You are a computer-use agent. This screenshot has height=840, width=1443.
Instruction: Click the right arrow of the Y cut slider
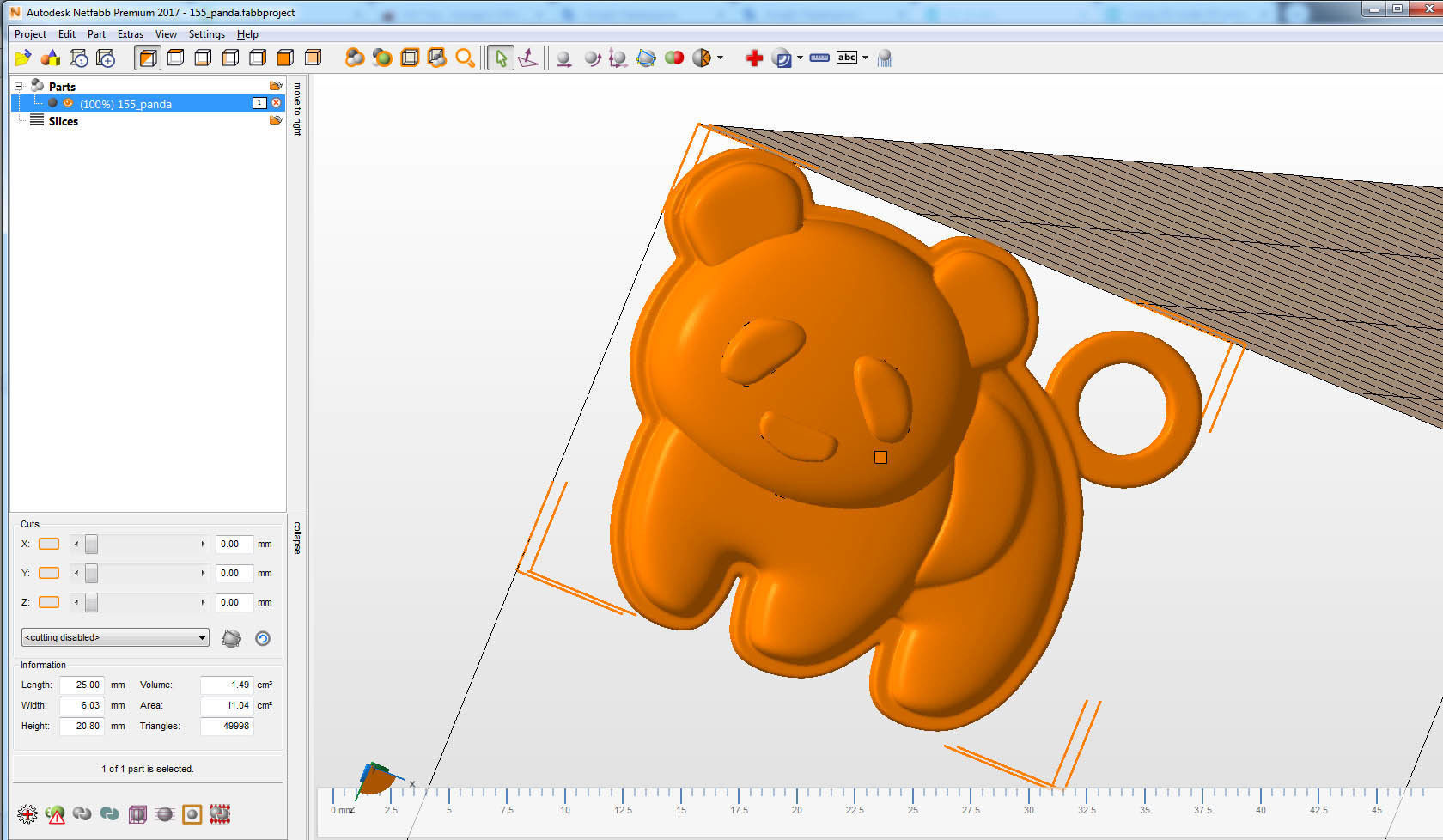pyautogui.click(x=203, y=573)
